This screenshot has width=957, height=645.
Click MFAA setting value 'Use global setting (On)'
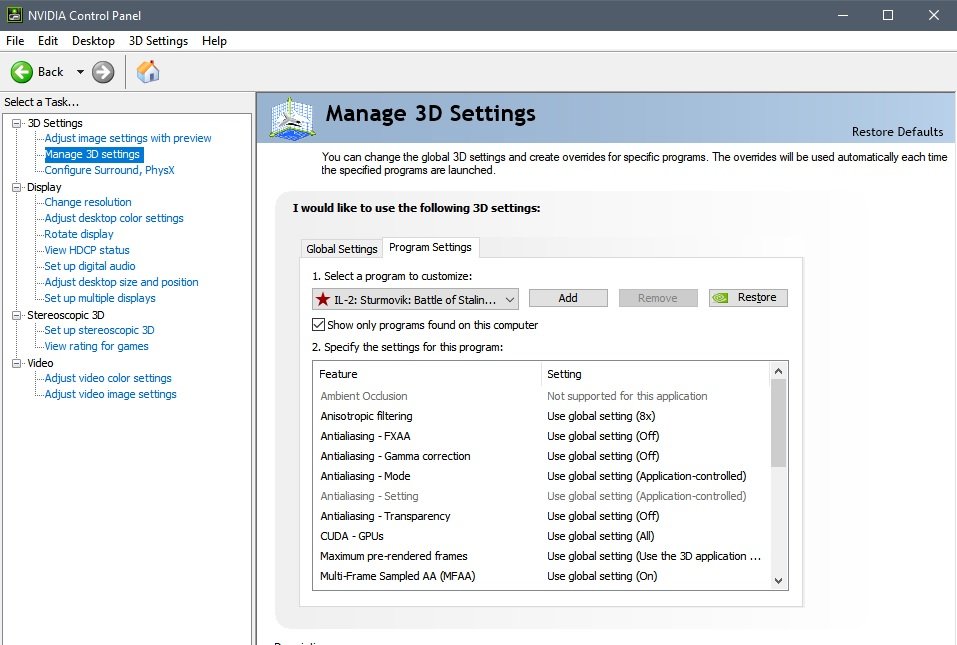[x=602, y=576]
